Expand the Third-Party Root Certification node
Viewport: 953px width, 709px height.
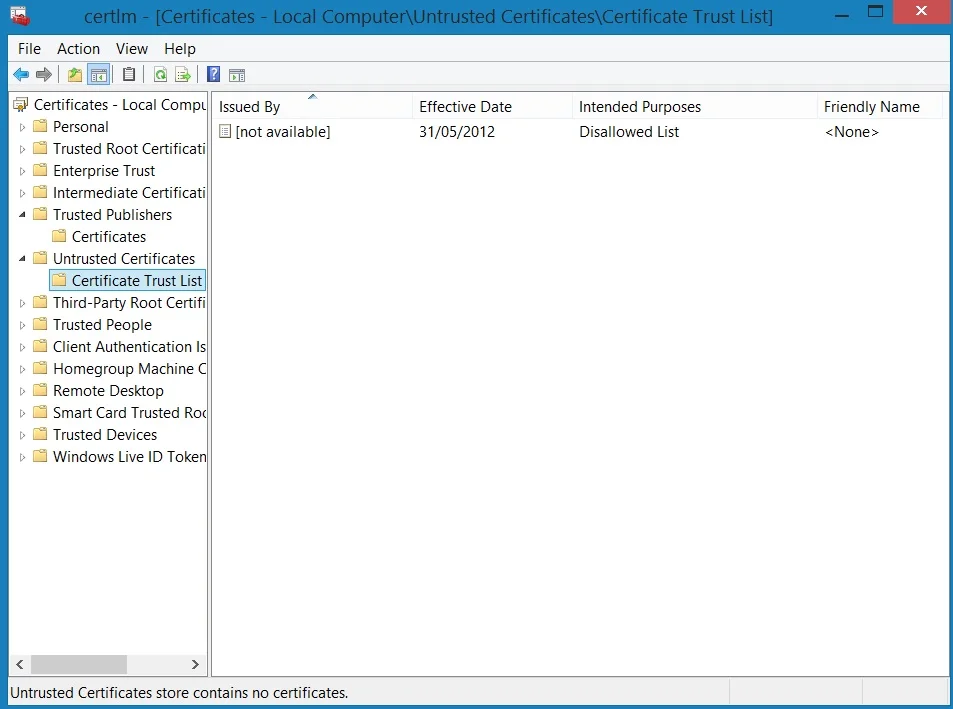tap(22, 303)
